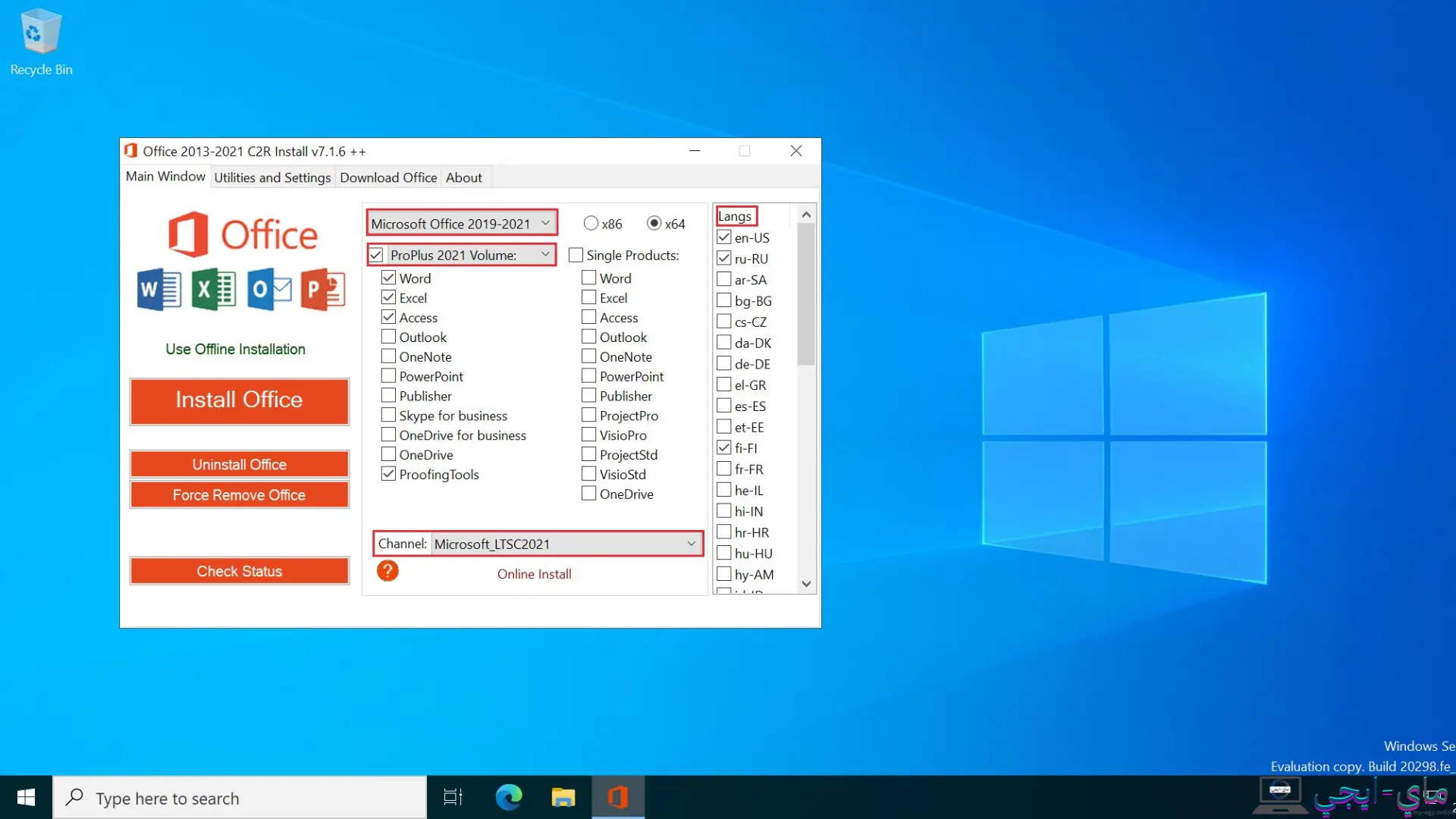Click the Office C2R installer taskbar icon
Screen dimensions: 1456x819
(x=618, y=797)
